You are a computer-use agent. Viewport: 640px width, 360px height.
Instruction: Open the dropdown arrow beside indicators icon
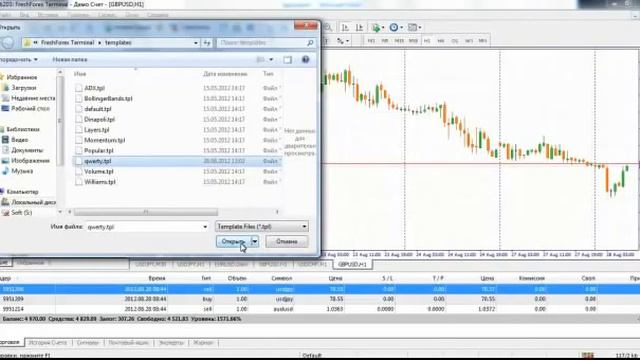pyautogui.click(x=383, y=27)
